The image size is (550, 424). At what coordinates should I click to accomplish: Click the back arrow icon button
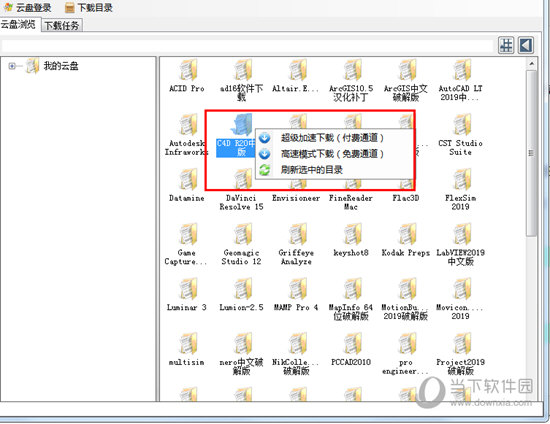[526, 45]
